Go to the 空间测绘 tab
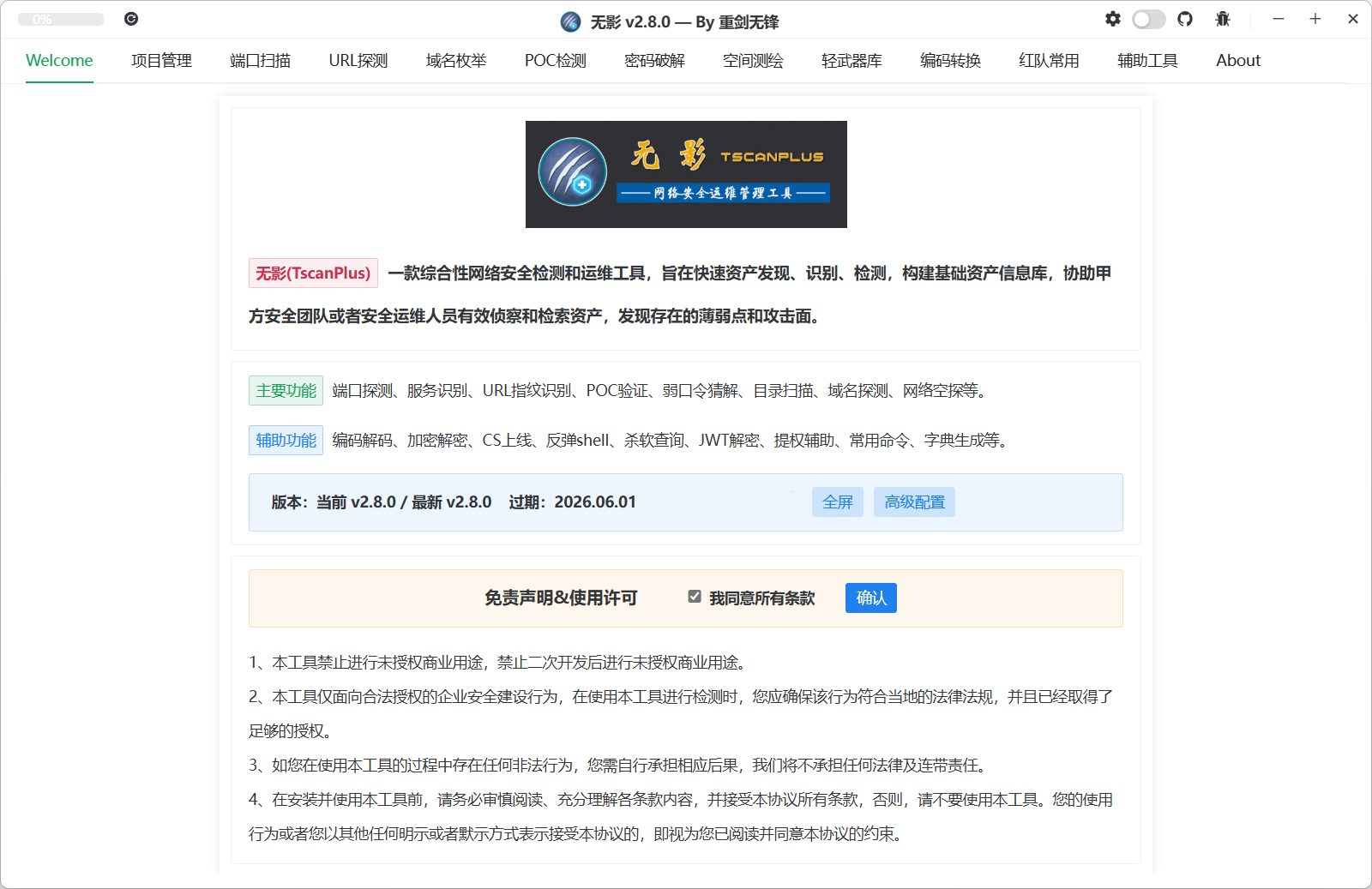This screenshot has width=1372, height=889. coord(753,61)
